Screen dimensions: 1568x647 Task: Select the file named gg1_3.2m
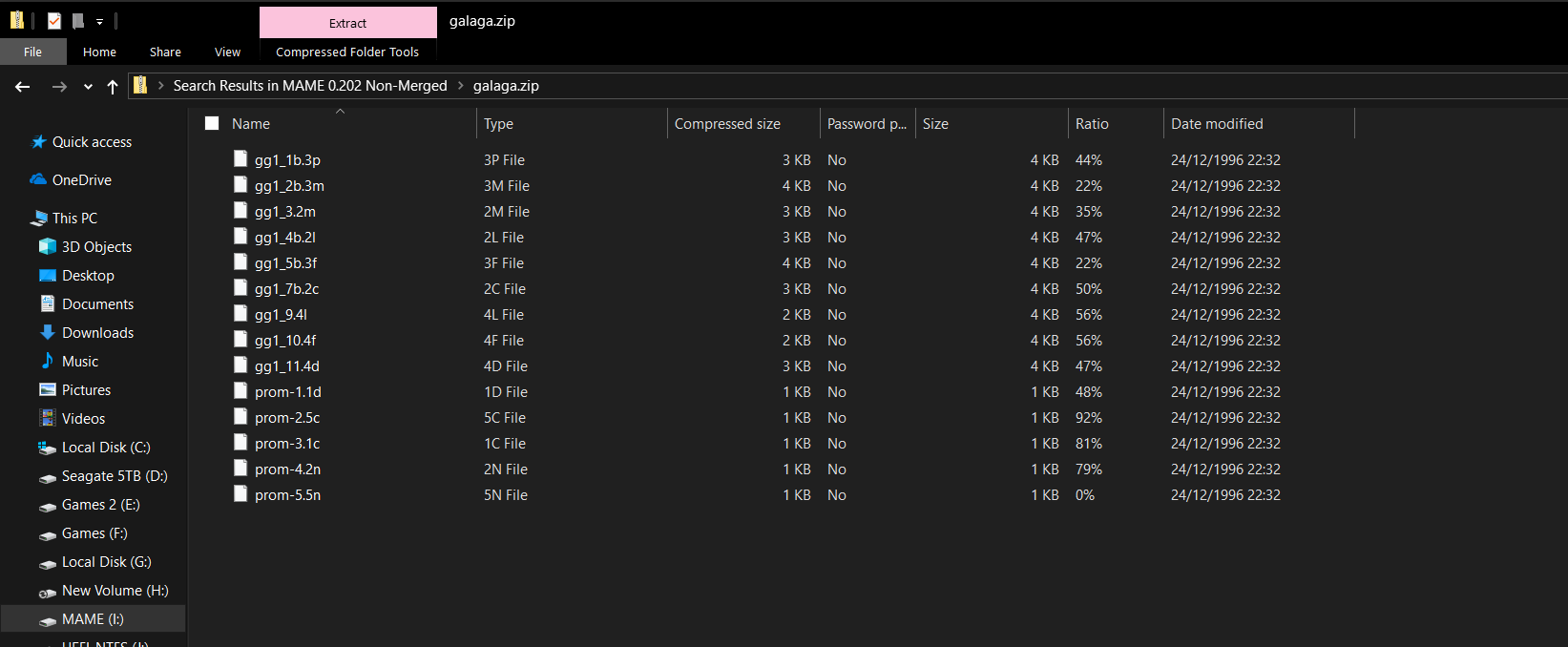285,212
